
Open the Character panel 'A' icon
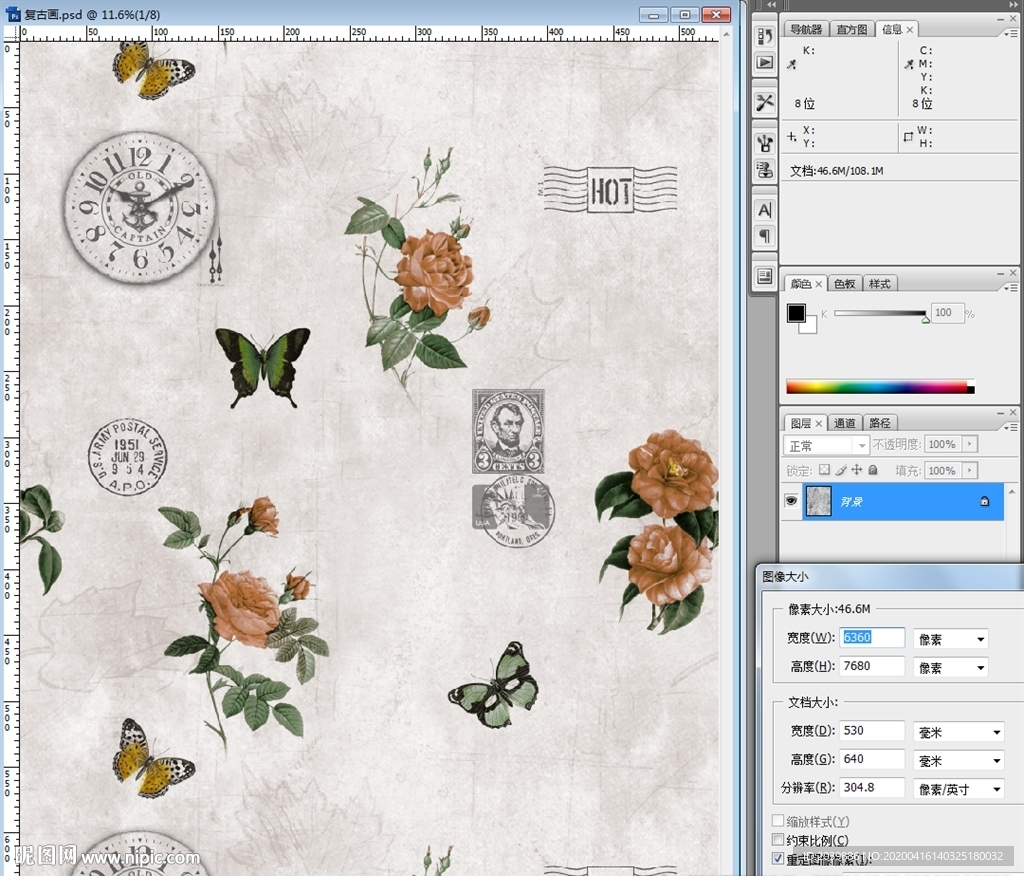(765, 210)
